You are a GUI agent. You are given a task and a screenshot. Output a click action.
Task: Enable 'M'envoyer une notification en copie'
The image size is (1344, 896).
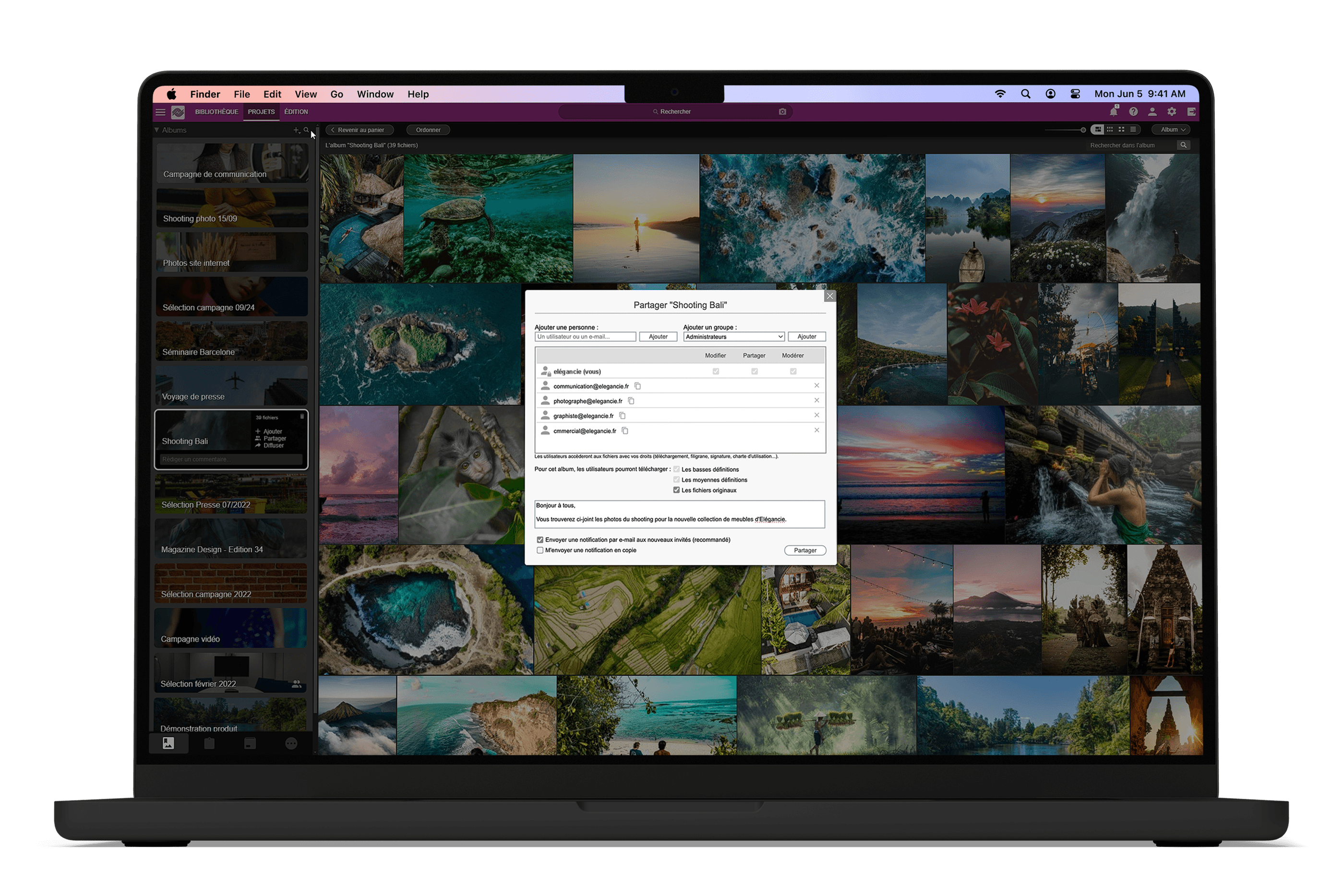click(x=540, y=550)
